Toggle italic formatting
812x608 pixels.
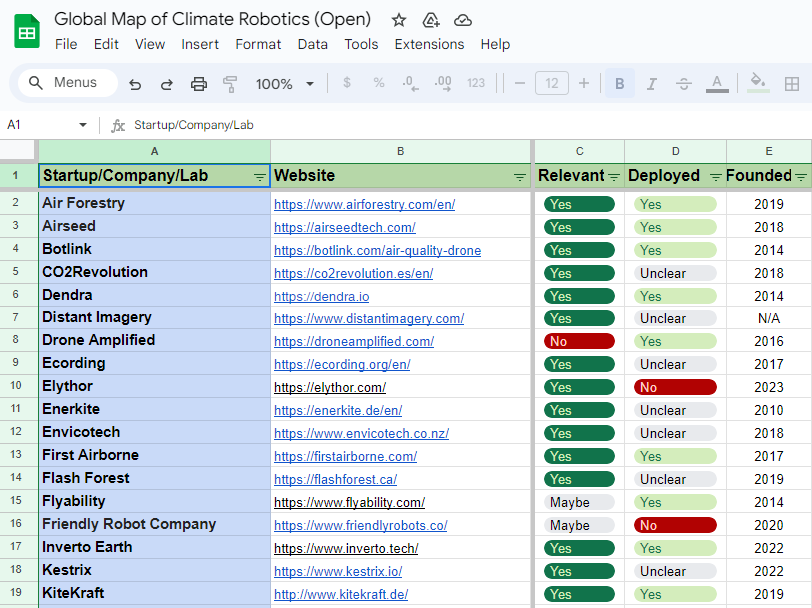click(651, 83)
